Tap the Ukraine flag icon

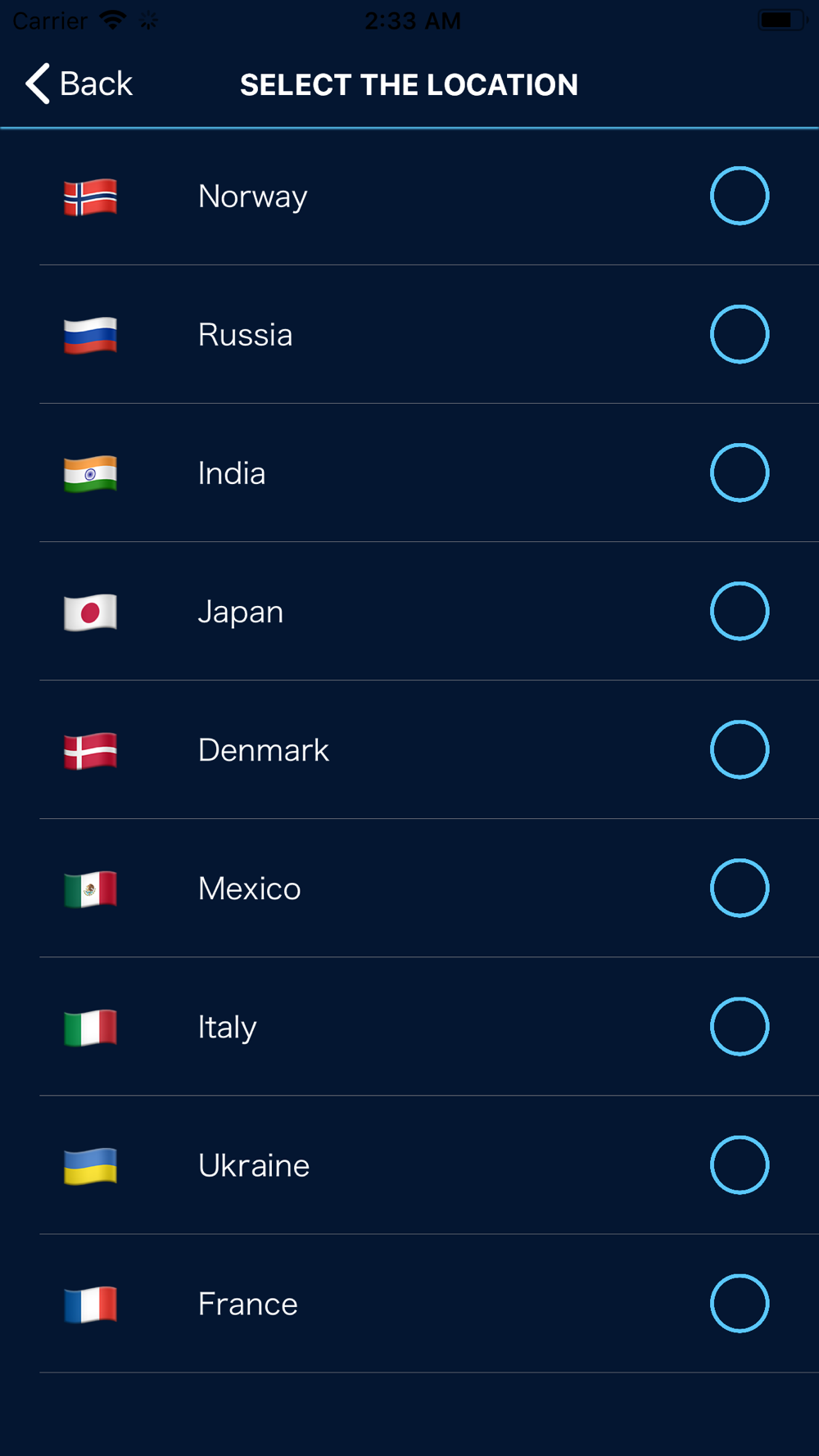[x=91, y=1165]
